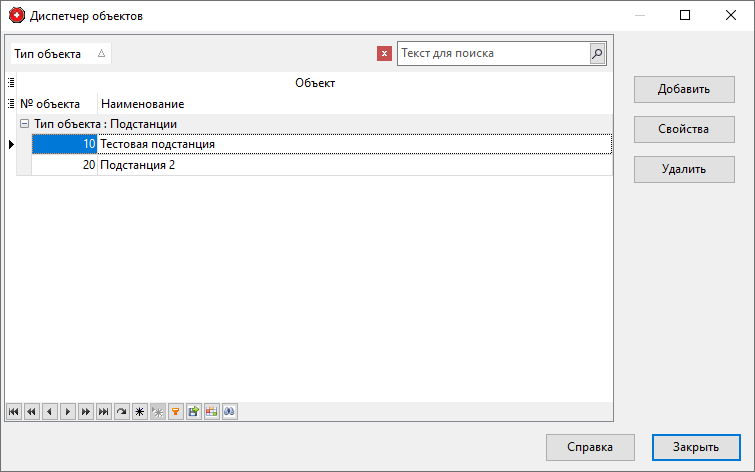Go to next record
This screenshot has width=755, height=472.
[x=68, y=412]
